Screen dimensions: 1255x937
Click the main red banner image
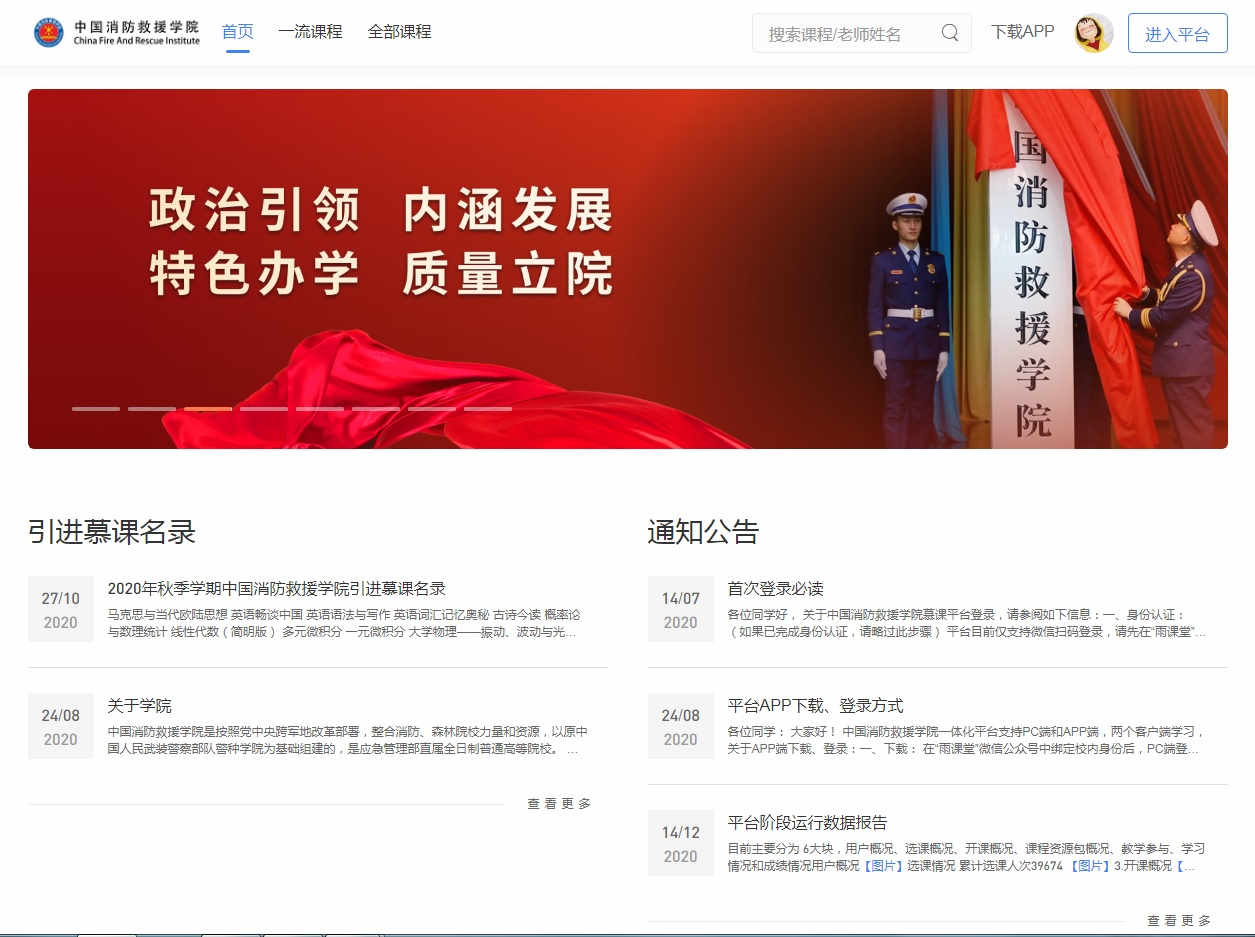(x=628, y=269)
